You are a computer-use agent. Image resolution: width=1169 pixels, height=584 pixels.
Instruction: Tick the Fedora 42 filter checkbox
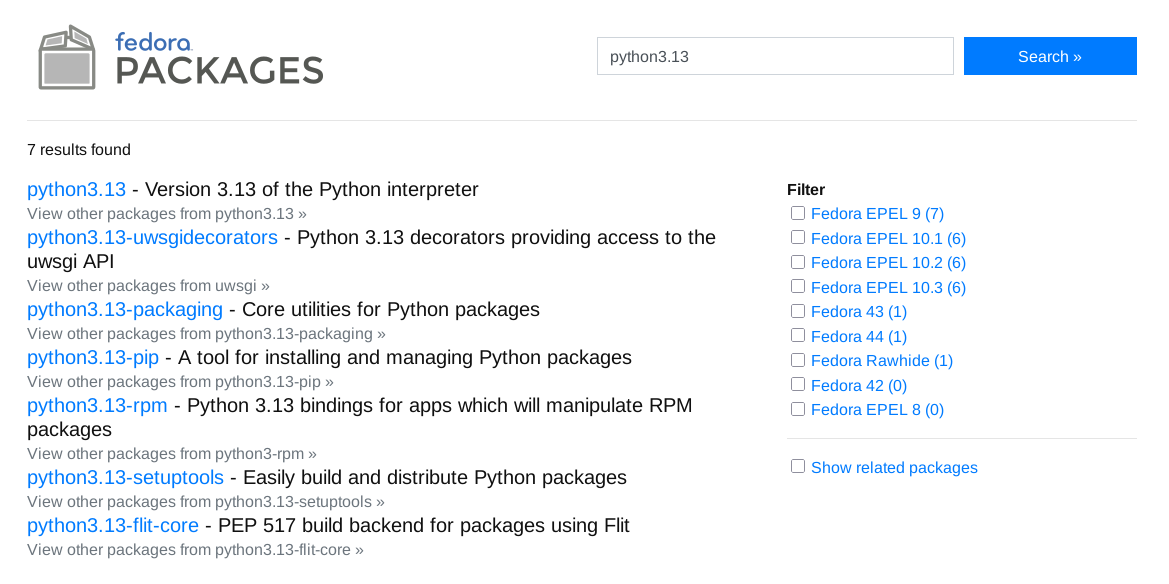click(798, 384)
